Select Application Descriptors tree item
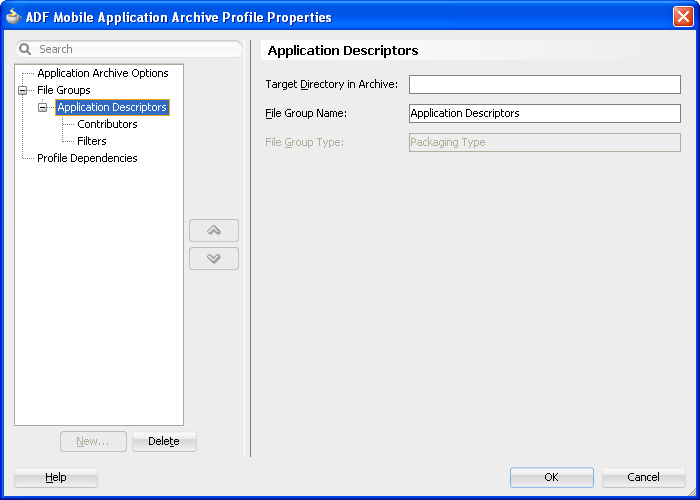Image resolution: width=700 pixels, height=500 pixels. (x=112, y=107)
